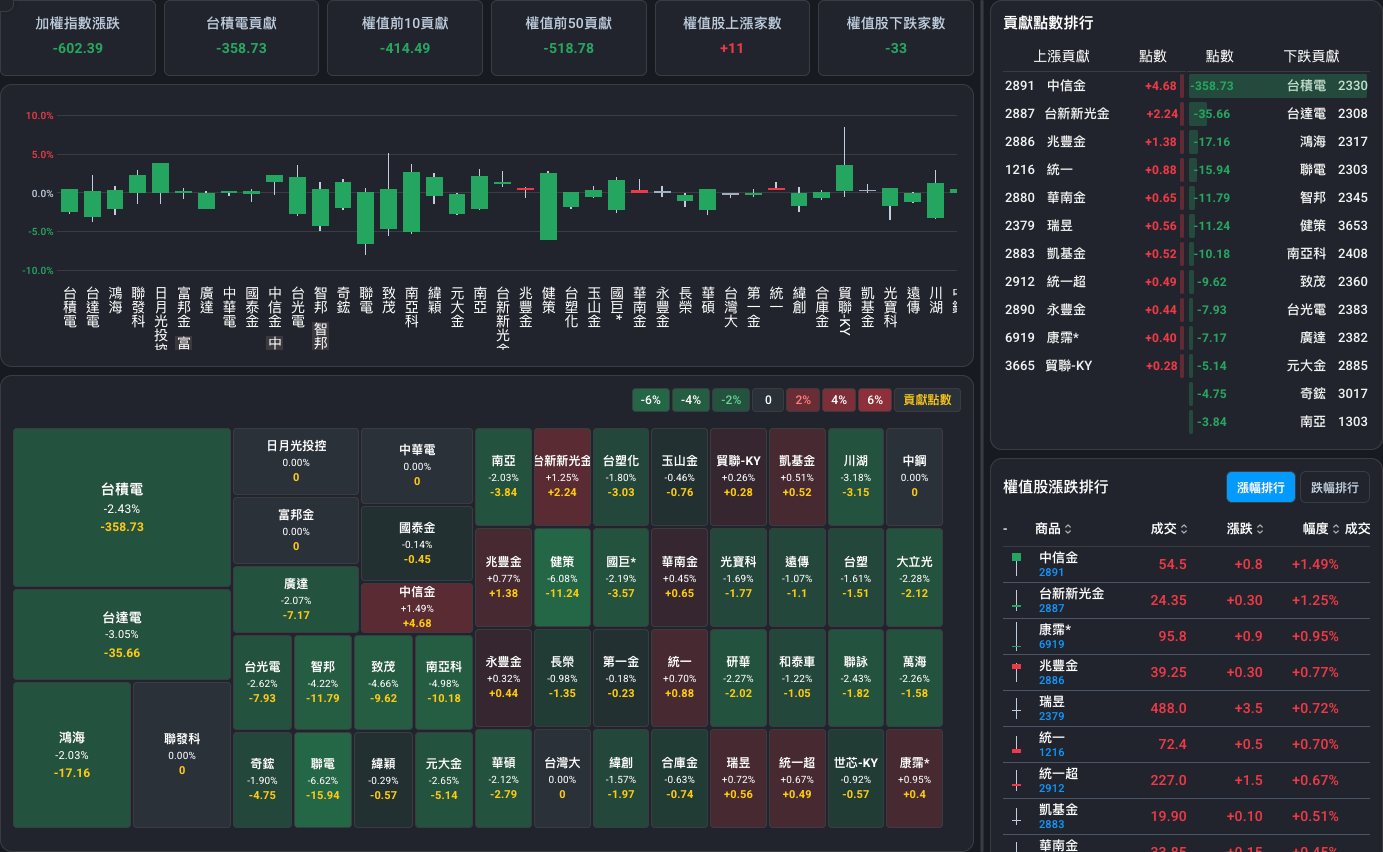Click the candlestick icon beside 統一 1216 row
Screen dimensions: 1383x852
pyautogui.click(x=1017, y=744)
